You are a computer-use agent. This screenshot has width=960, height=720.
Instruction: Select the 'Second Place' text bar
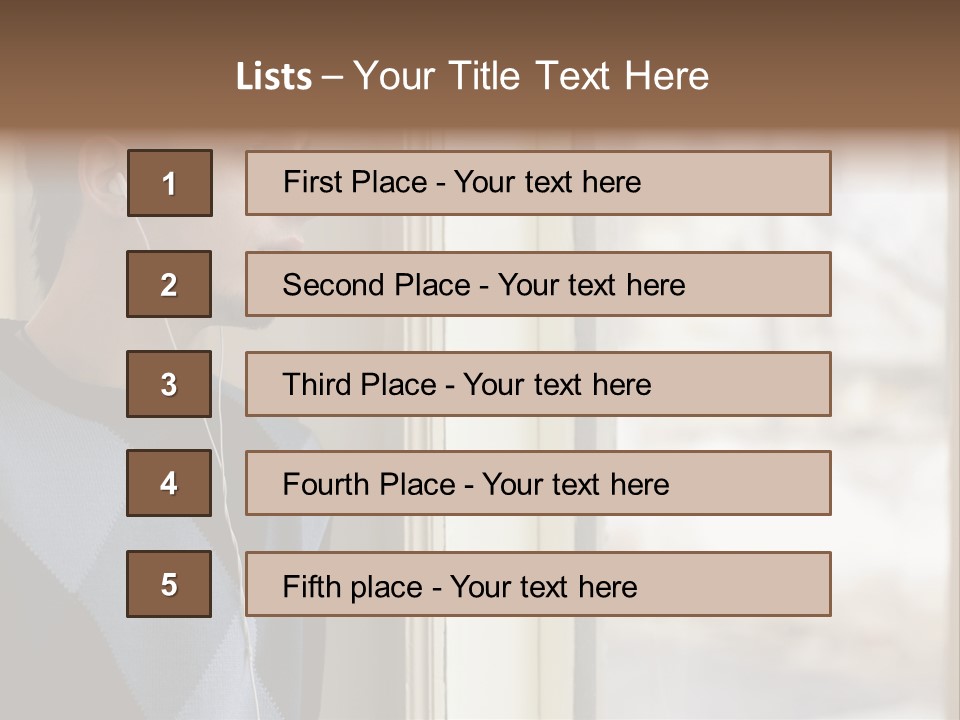tap(538, 284)
